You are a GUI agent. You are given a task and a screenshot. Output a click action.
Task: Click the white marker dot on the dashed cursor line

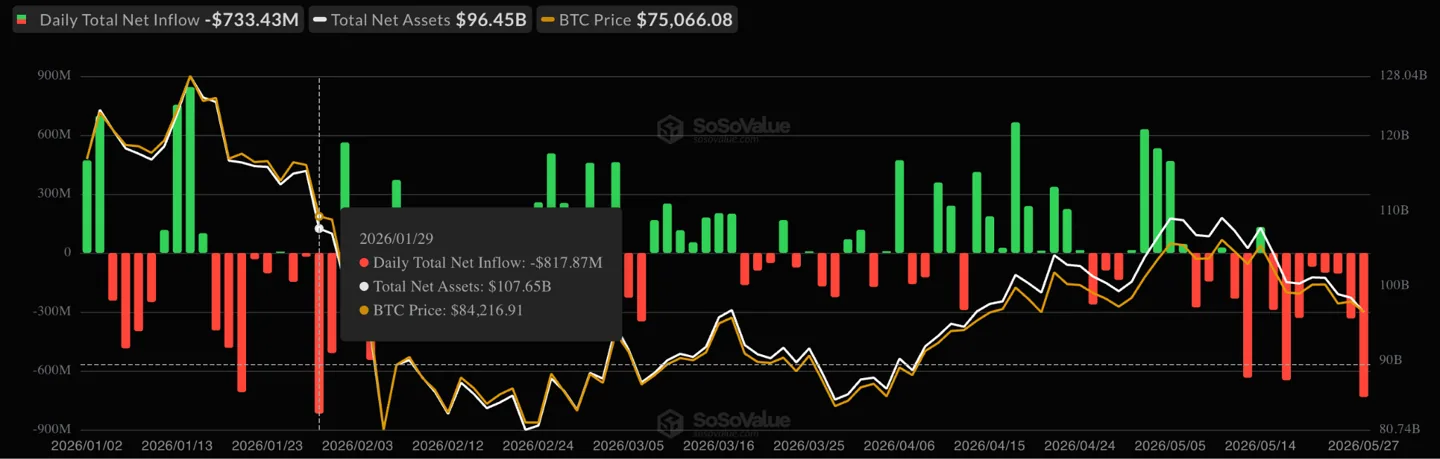[x=319, y=229]
